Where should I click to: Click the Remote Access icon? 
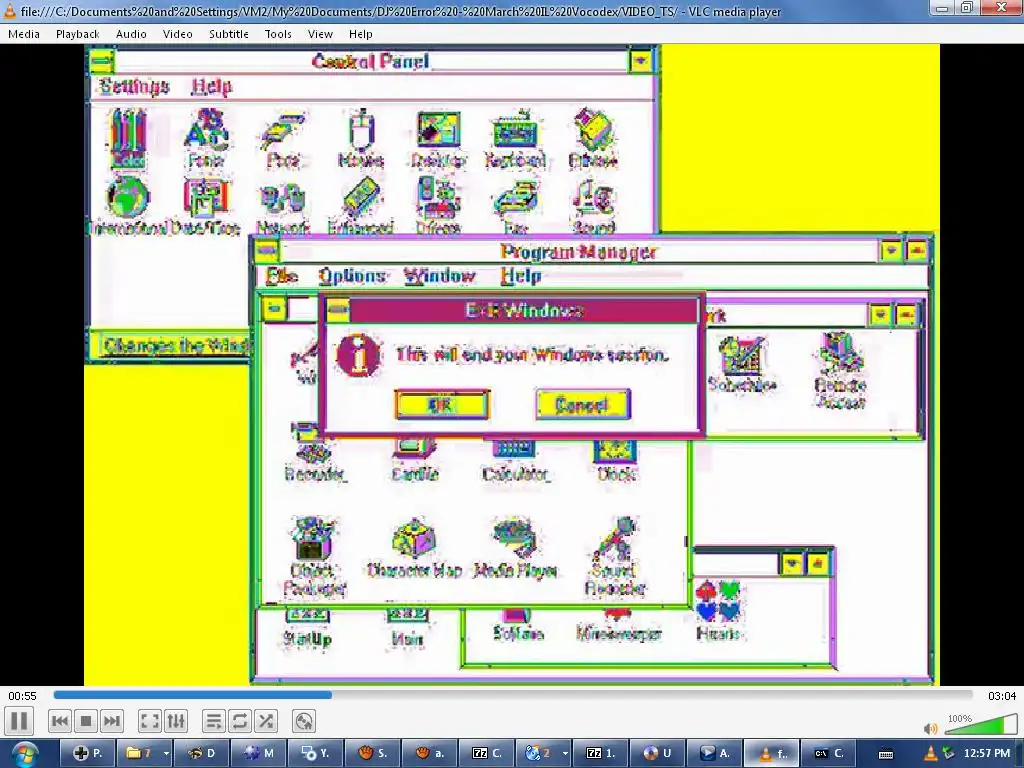pos(840,370)
